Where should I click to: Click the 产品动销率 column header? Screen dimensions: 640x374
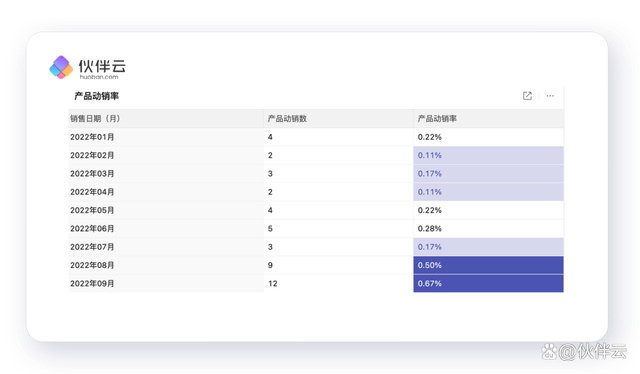pyautogui.click(x=489, y=118)
